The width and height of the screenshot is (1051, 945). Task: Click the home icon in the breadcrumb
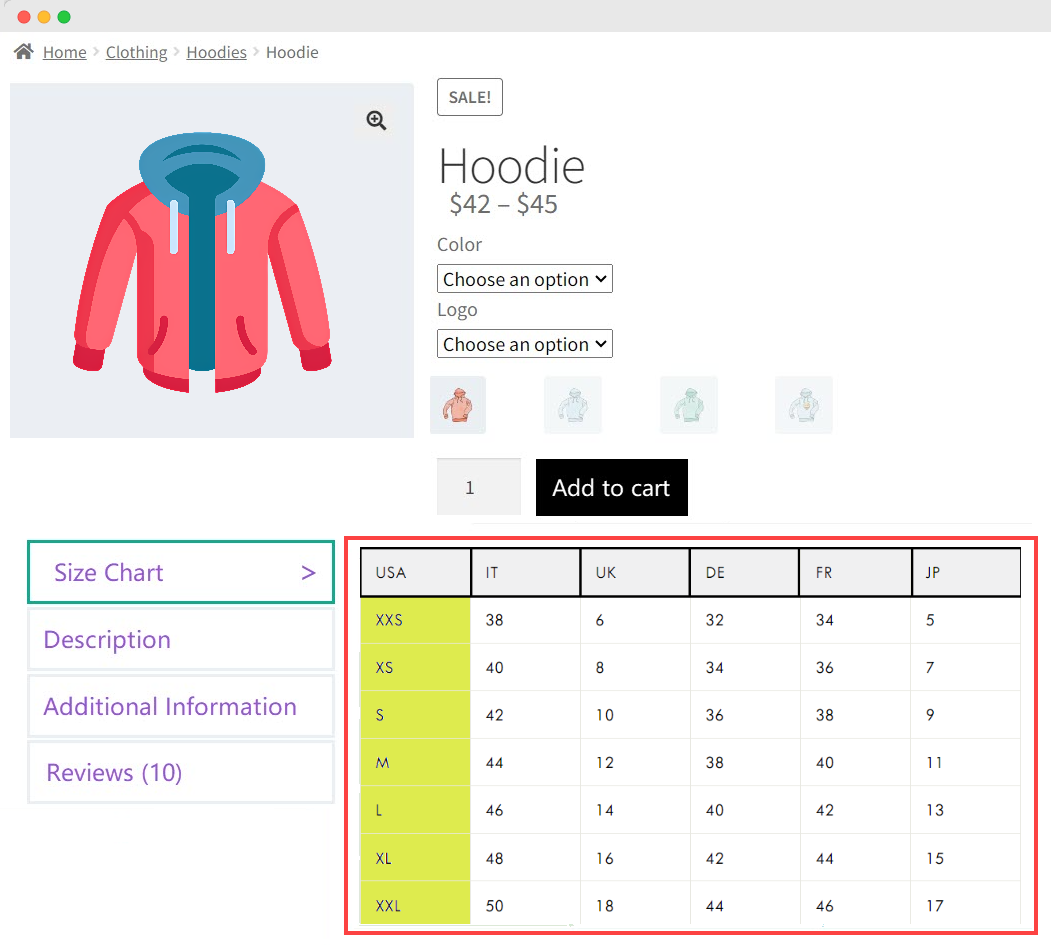click(x=22, y=51)
